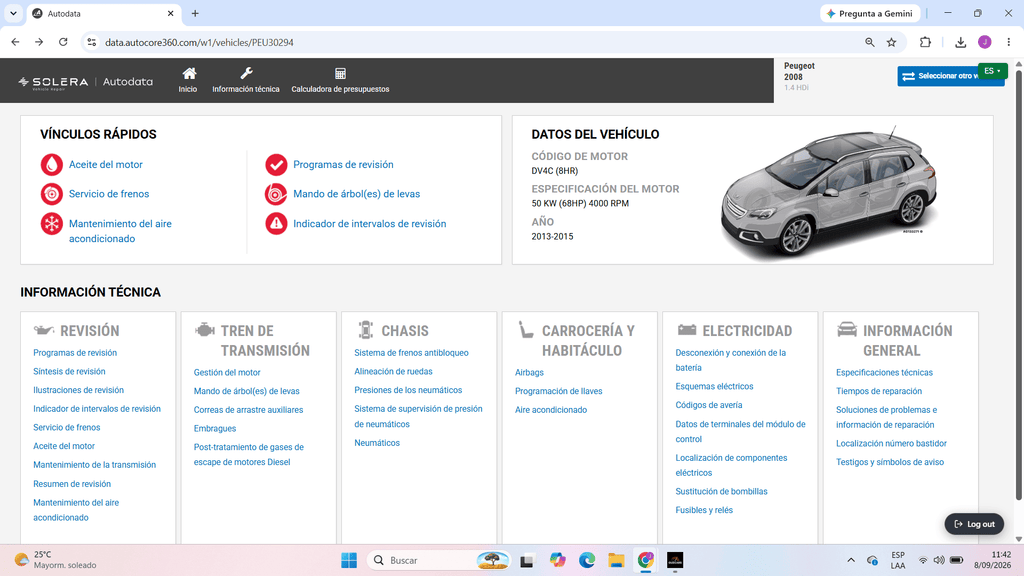Open a new browser tab
The image size is (1024, 576).
click(195, 13)
